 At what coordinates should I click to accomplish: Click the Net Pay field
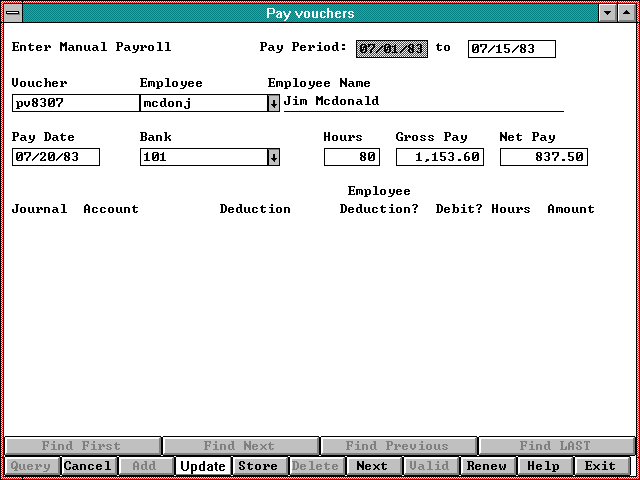543,157
